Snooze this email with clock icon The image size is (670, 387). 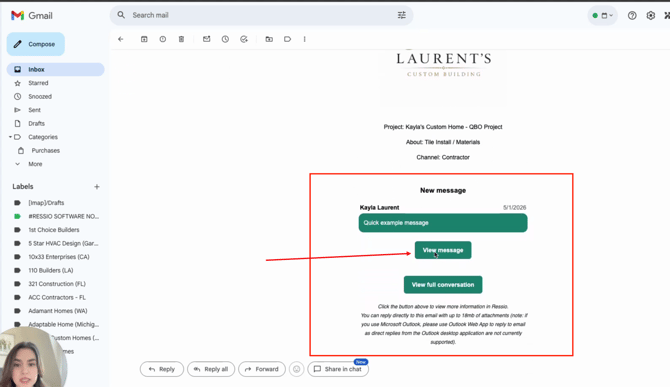point(225,39)
